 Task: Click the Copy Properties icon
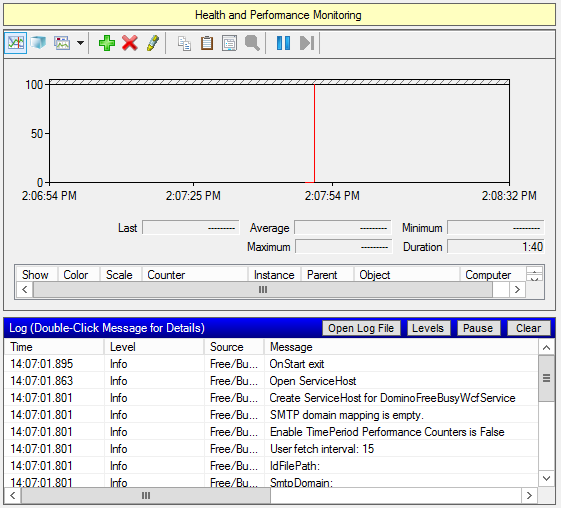184,43
